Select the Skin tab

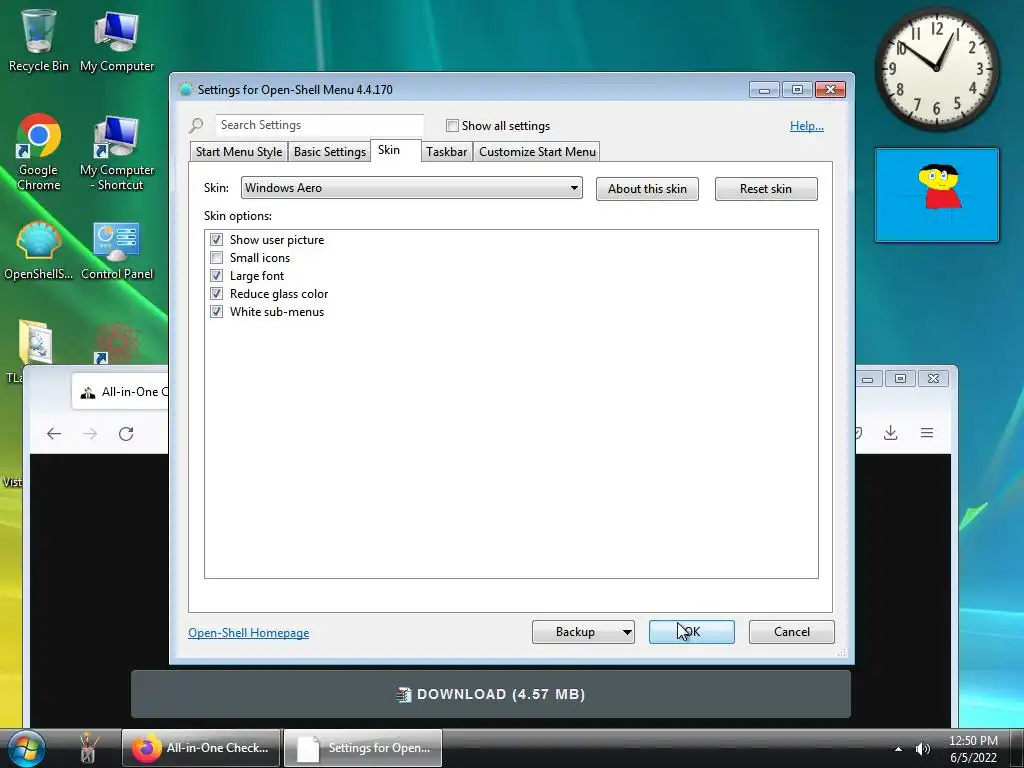pyautogui.click(x=396, y=150)
